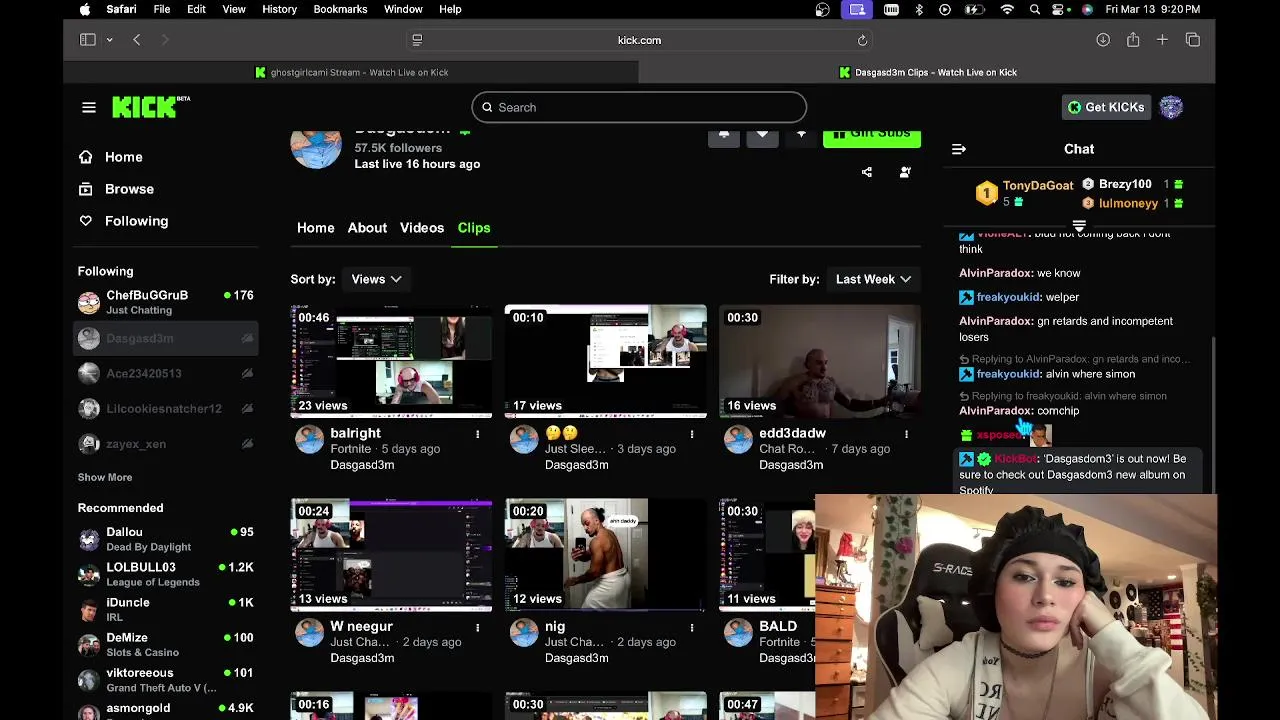This screenshot has height=720, width=1280.
Task: Expand the Safari sidebar chevron menu
Action: pos(109,40)
